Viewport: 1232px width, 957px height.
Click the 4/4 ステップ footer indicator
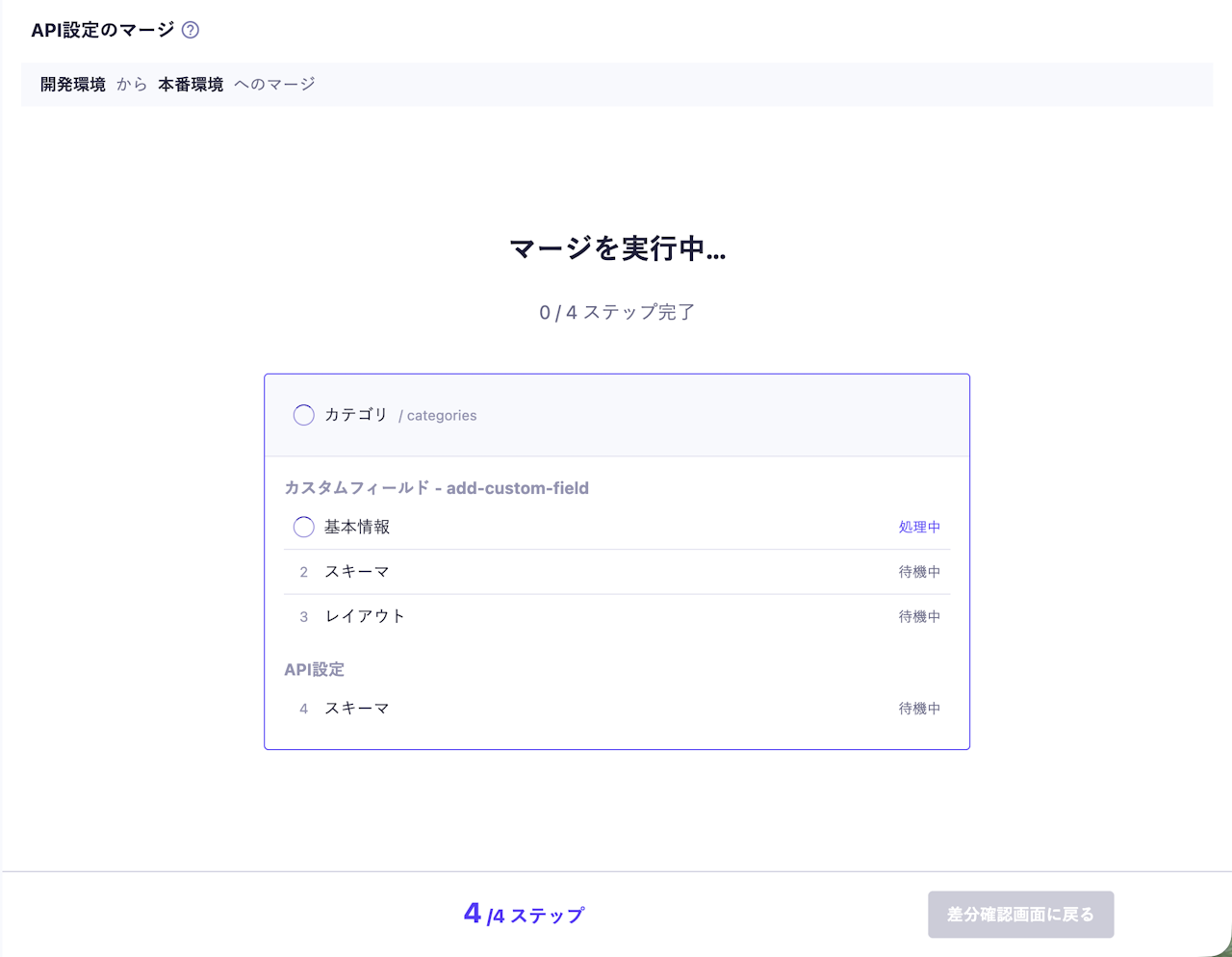coord(524,914)
